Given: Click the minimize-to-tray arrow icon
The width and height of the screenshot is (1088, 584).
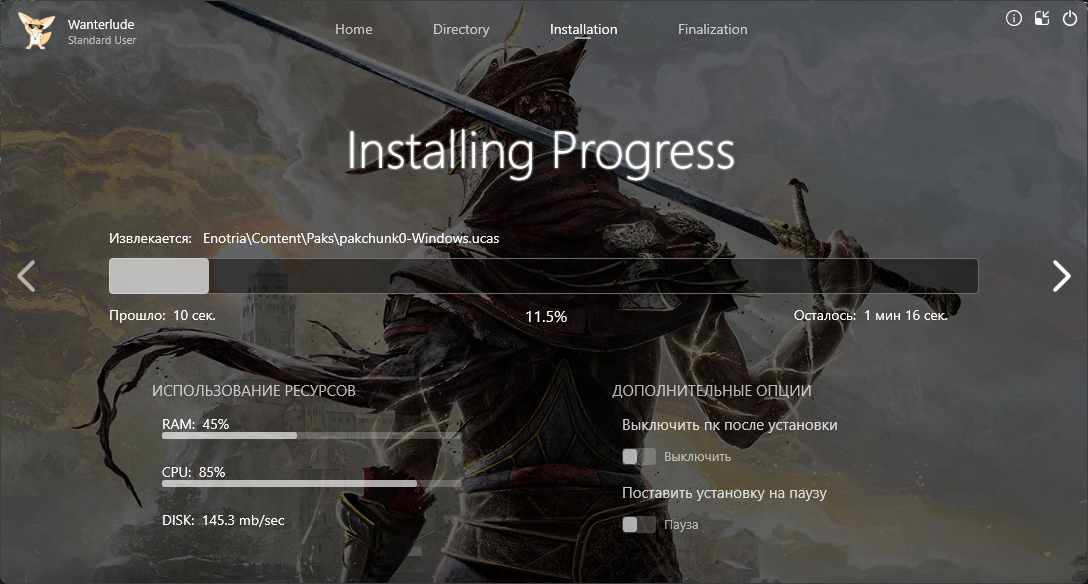Looking at the screenshot, I should 1042,18.
